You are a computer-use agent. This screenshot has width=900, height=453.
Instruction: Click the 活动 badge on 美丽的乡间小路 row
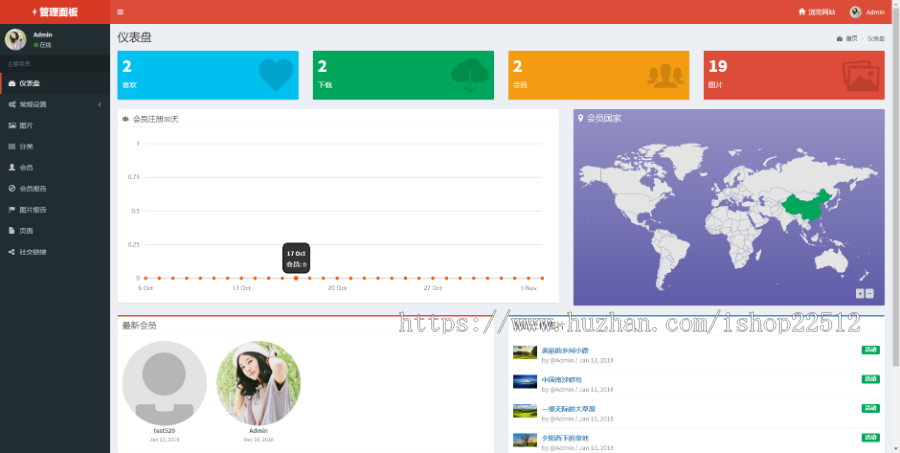point(870,350)
